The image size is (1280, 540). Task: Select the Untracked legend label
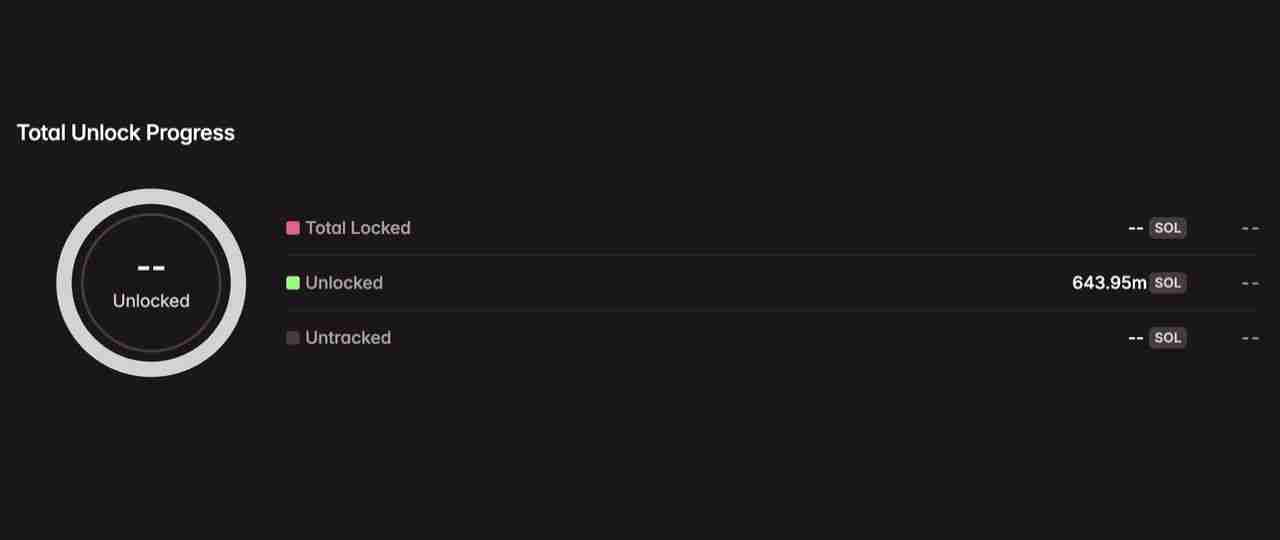(348, 338)
